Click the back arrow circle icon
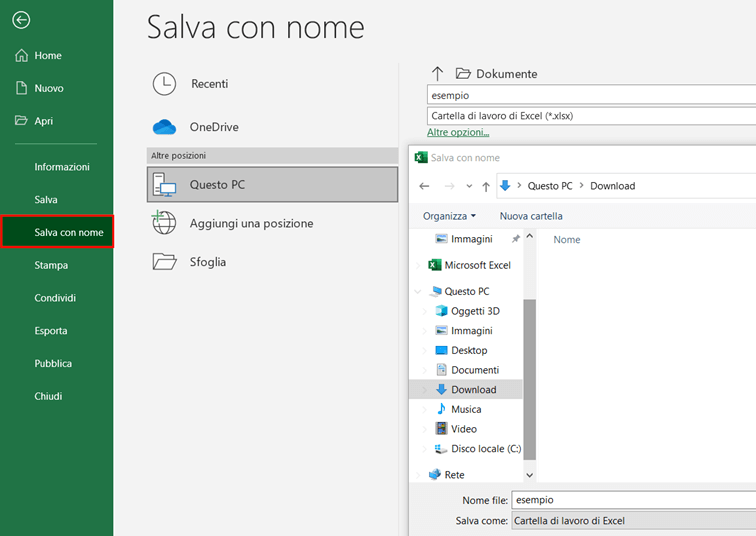 pyautogui.click(x=21, y=20)
